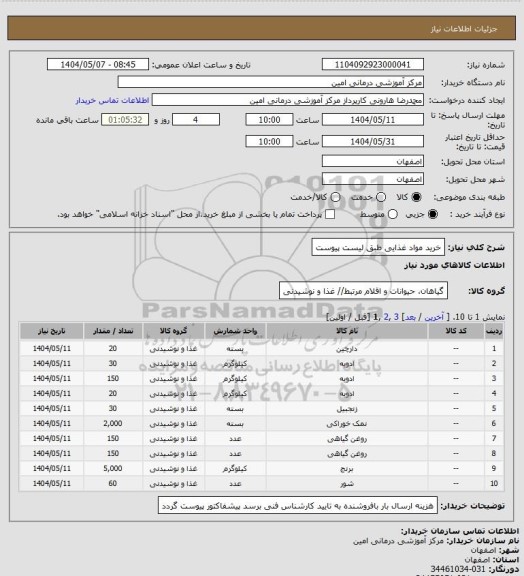Click the price validity date 1404/05/31 field
The image size is (524, 576).
(373, 141)
